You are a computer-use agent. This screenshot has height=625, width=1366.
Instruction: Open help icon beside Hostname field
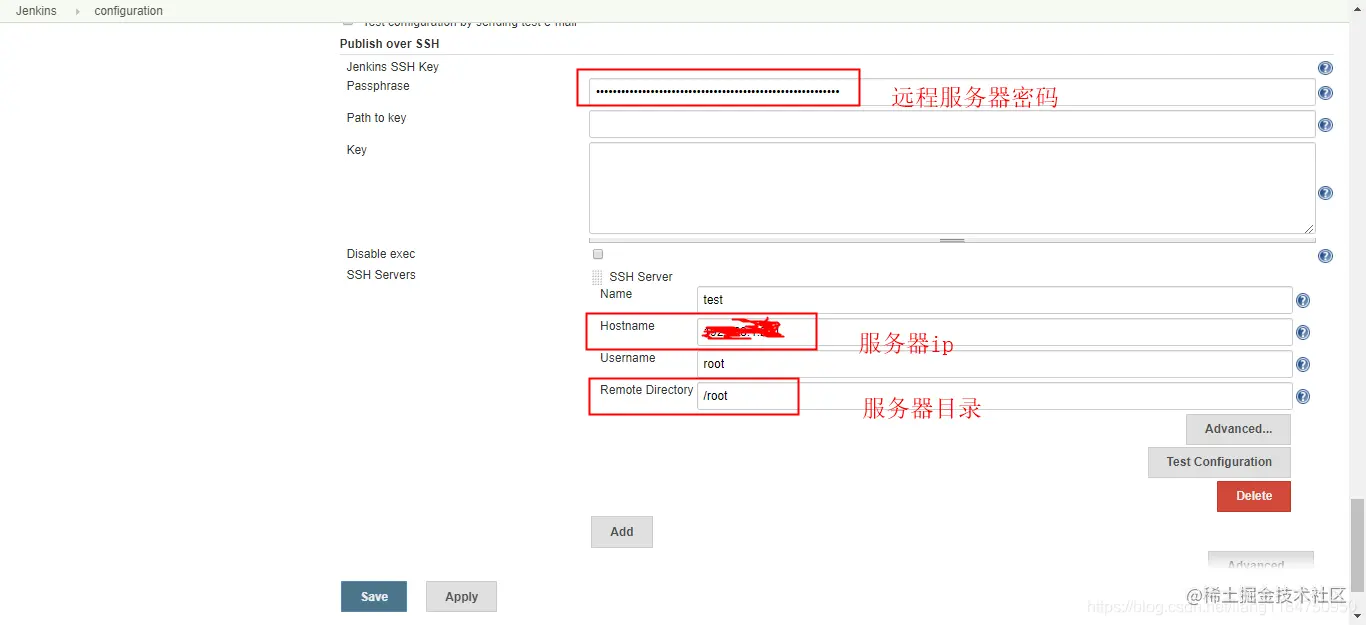(x=1303, y=332)
